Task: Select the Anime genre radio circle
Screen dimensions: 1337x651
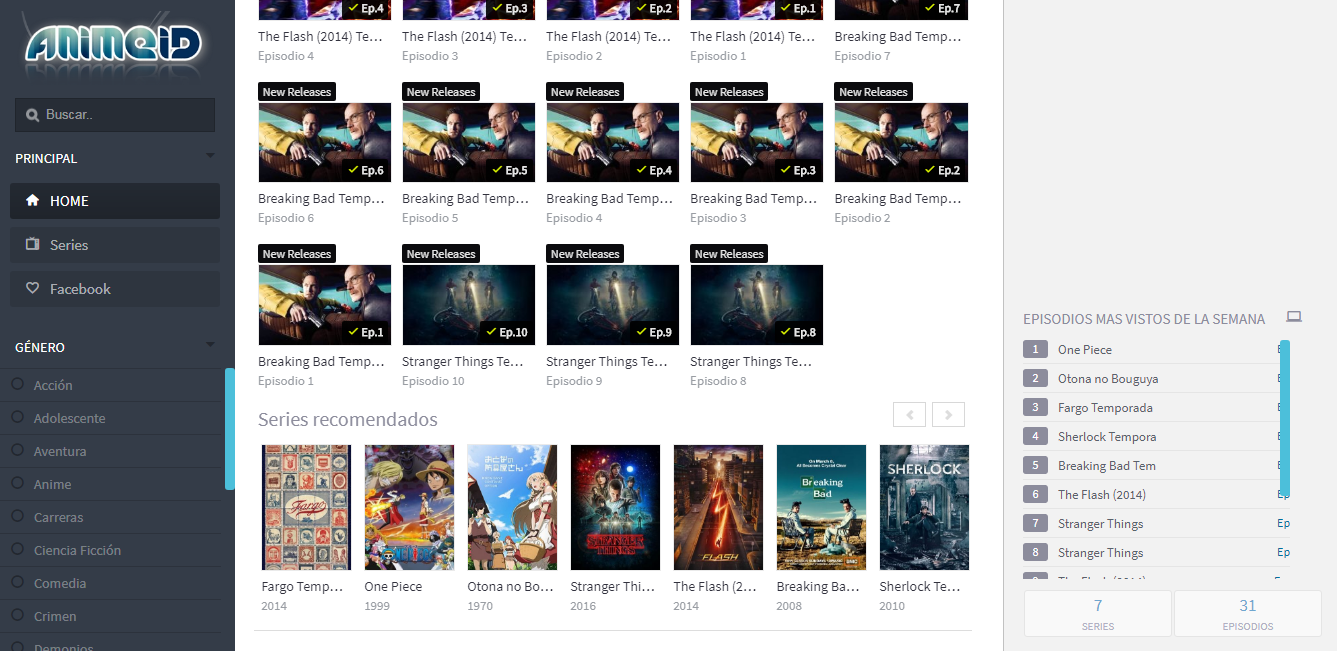Action: click(x=17, y=483)
